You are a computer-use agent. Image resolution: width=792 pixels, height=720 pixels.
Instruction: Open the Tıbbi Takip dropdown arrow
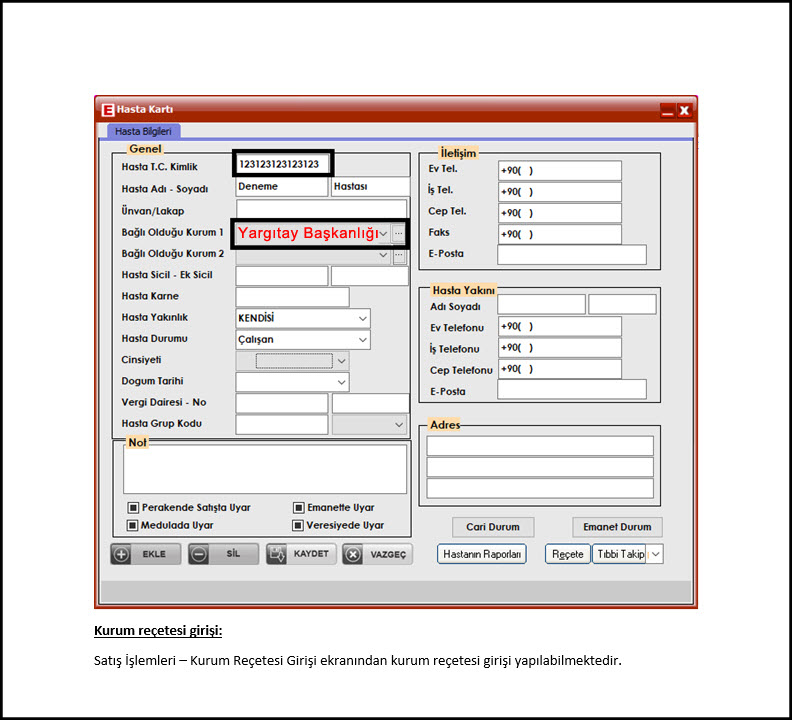click(x=656, y=554)
